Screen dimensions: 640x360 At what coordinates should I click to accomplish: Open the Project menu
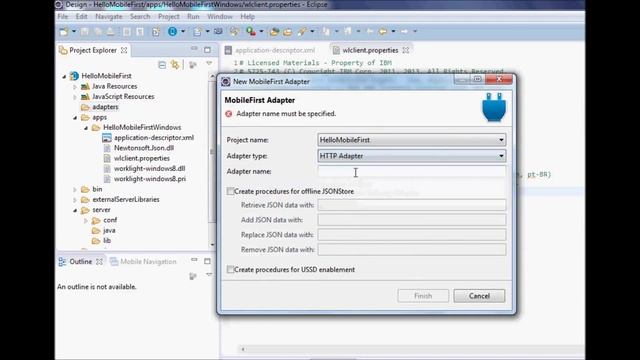pyautogui.click(x=169, y=17)
